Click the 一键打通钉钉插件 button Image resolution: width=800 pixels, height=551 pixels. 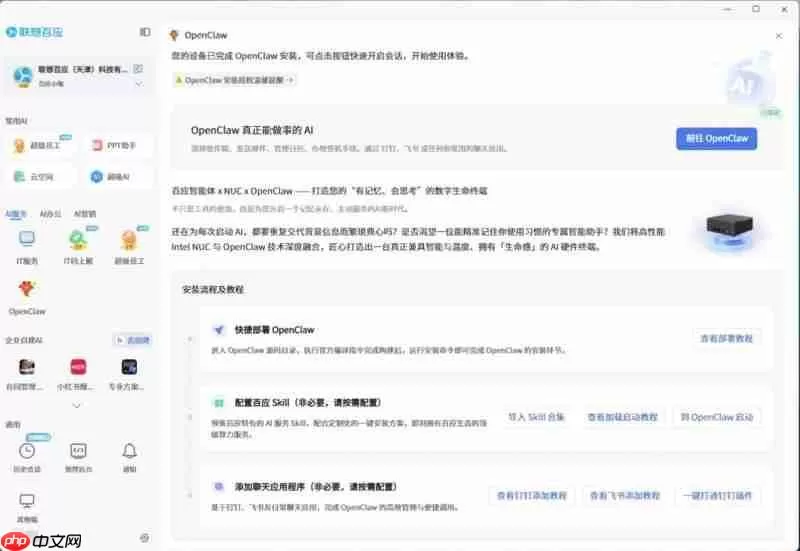(x=718, y=495)
